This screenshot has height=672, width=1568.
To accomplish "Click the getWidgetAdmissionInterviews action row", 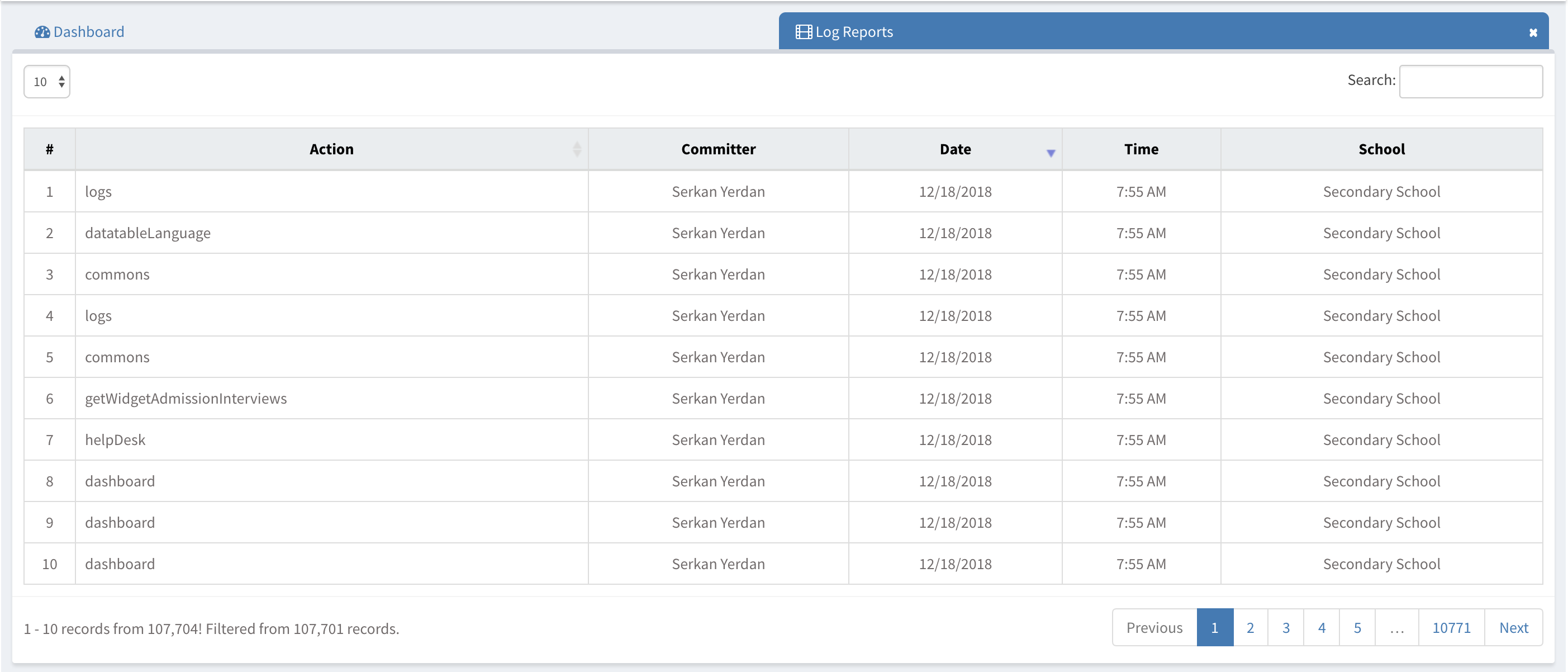I will [186, 399].
